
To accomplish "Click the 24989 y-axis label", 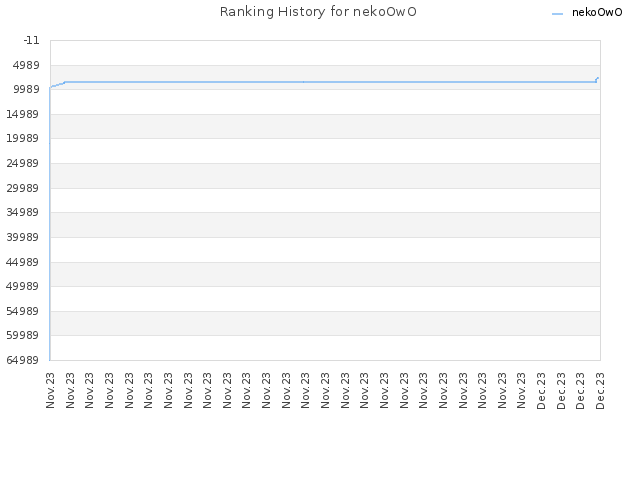I will tap(22, 163).
